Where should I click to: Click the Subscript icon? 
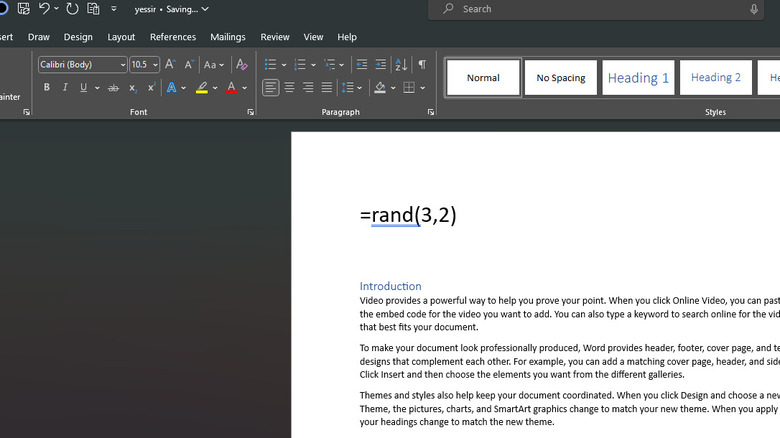132,88
